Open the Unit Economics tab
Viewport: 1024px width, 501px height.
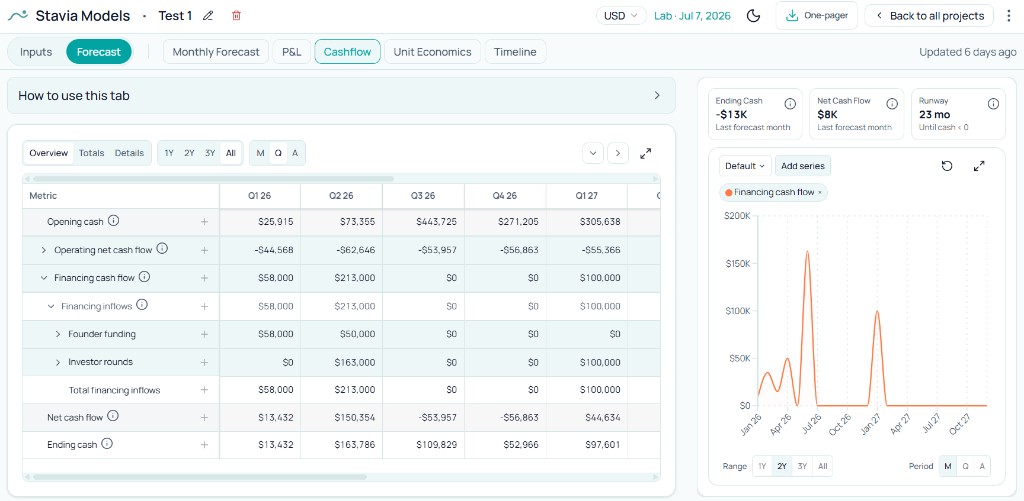432,52
